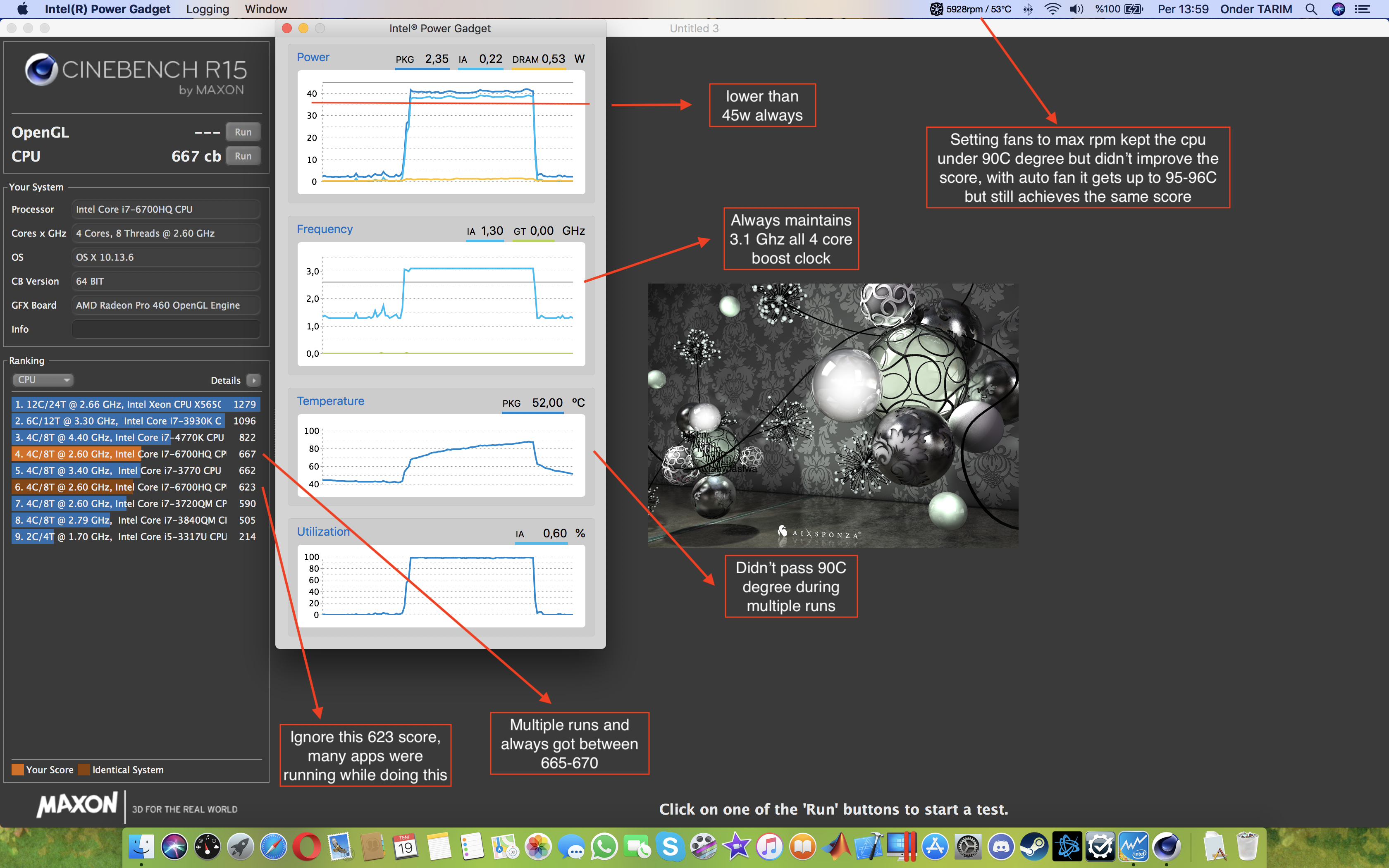
Task: Open iTunes from the Dock
Action: coord(770,847)
